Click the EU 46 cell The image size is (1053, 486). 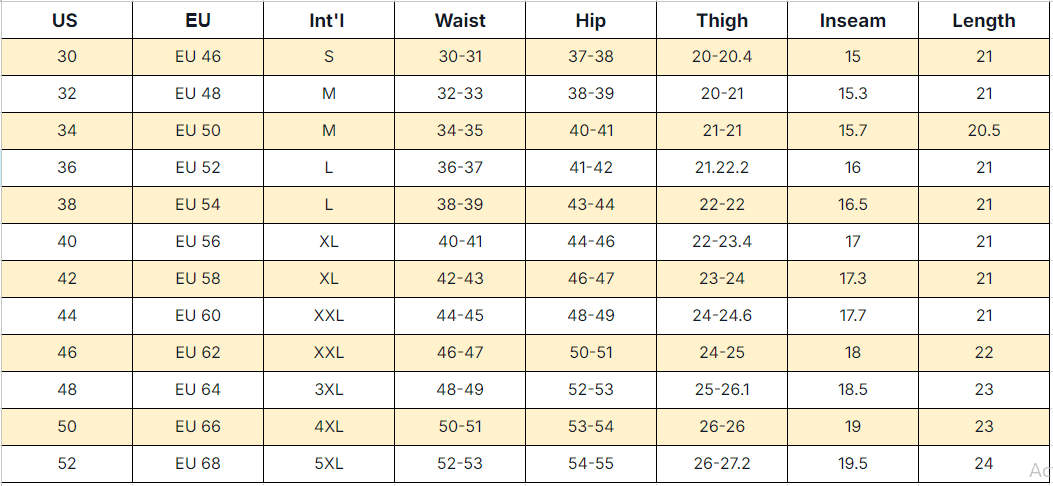click(x=198, y=57)
